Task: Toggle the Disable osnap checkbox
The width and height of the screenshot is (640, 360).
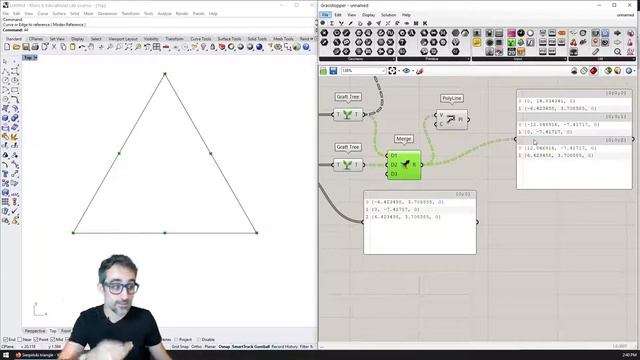Action: point(199,340)
